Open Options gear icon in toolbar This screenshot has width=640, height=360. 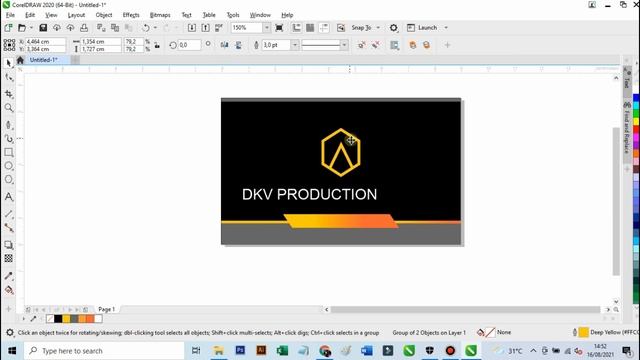pyautogui.click(x=393, y=28)
